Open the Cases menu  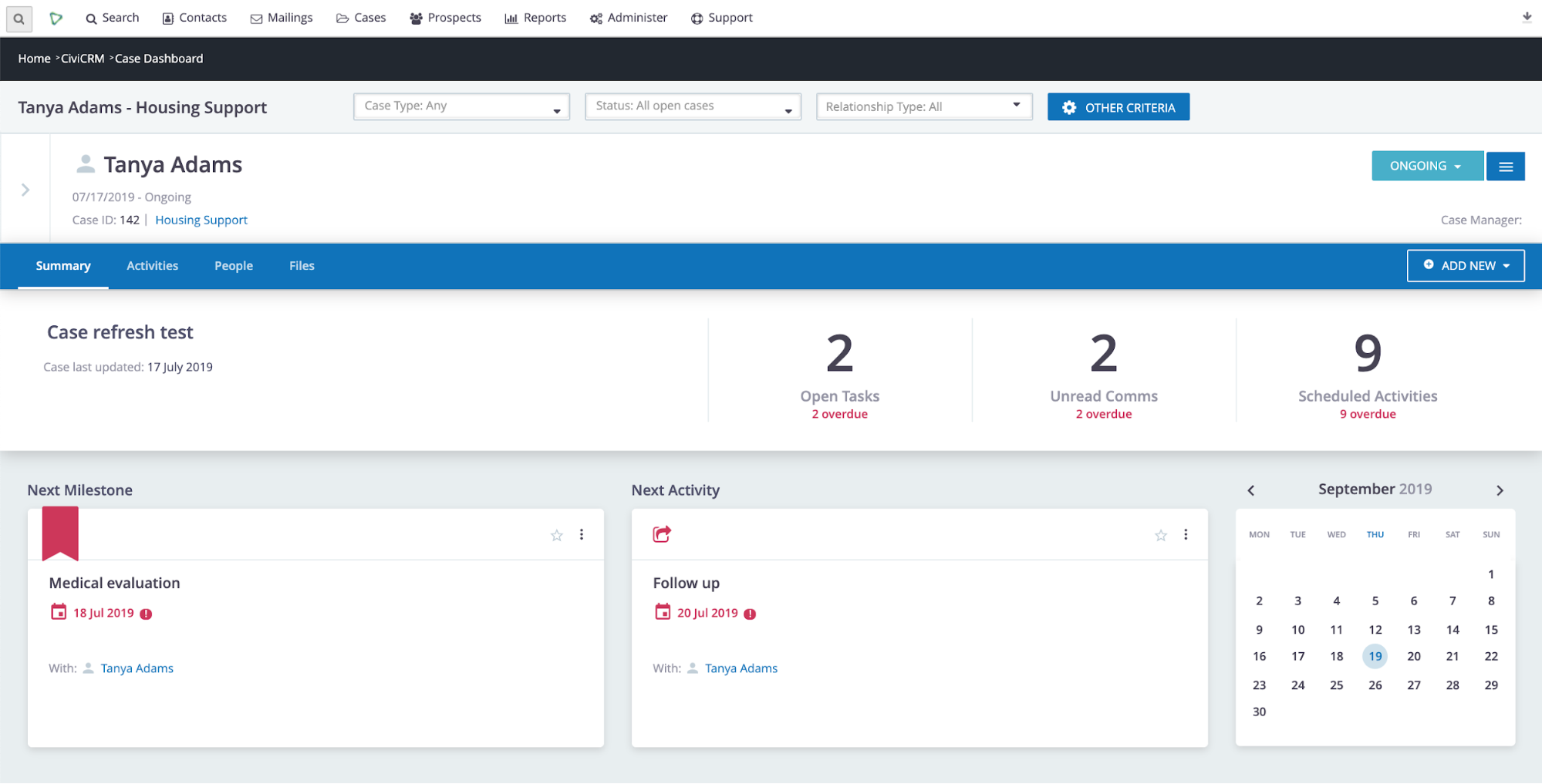(361, 18)
